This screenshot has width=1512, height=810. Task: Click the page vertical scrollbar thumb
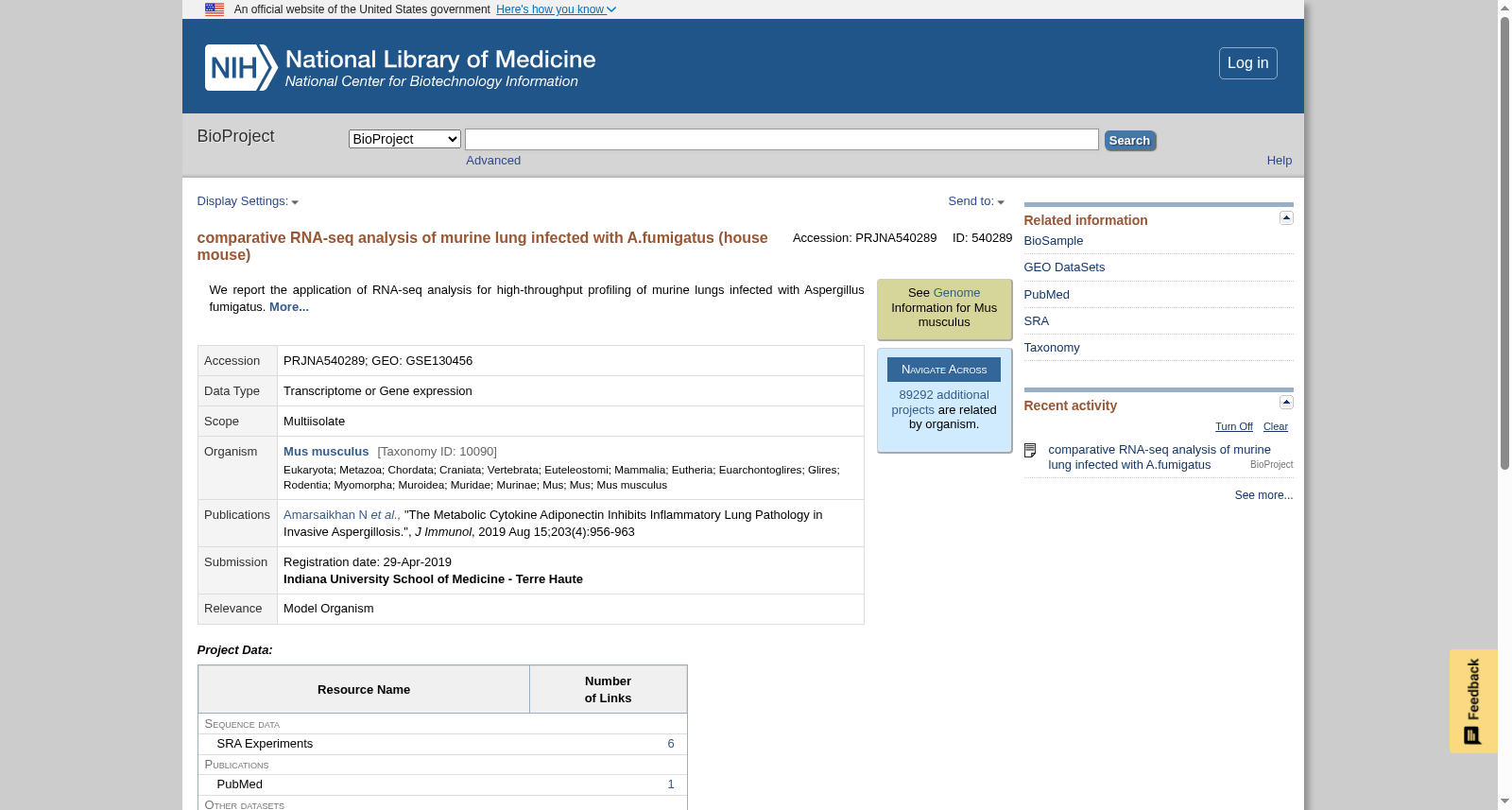(x=1504, y=243)
